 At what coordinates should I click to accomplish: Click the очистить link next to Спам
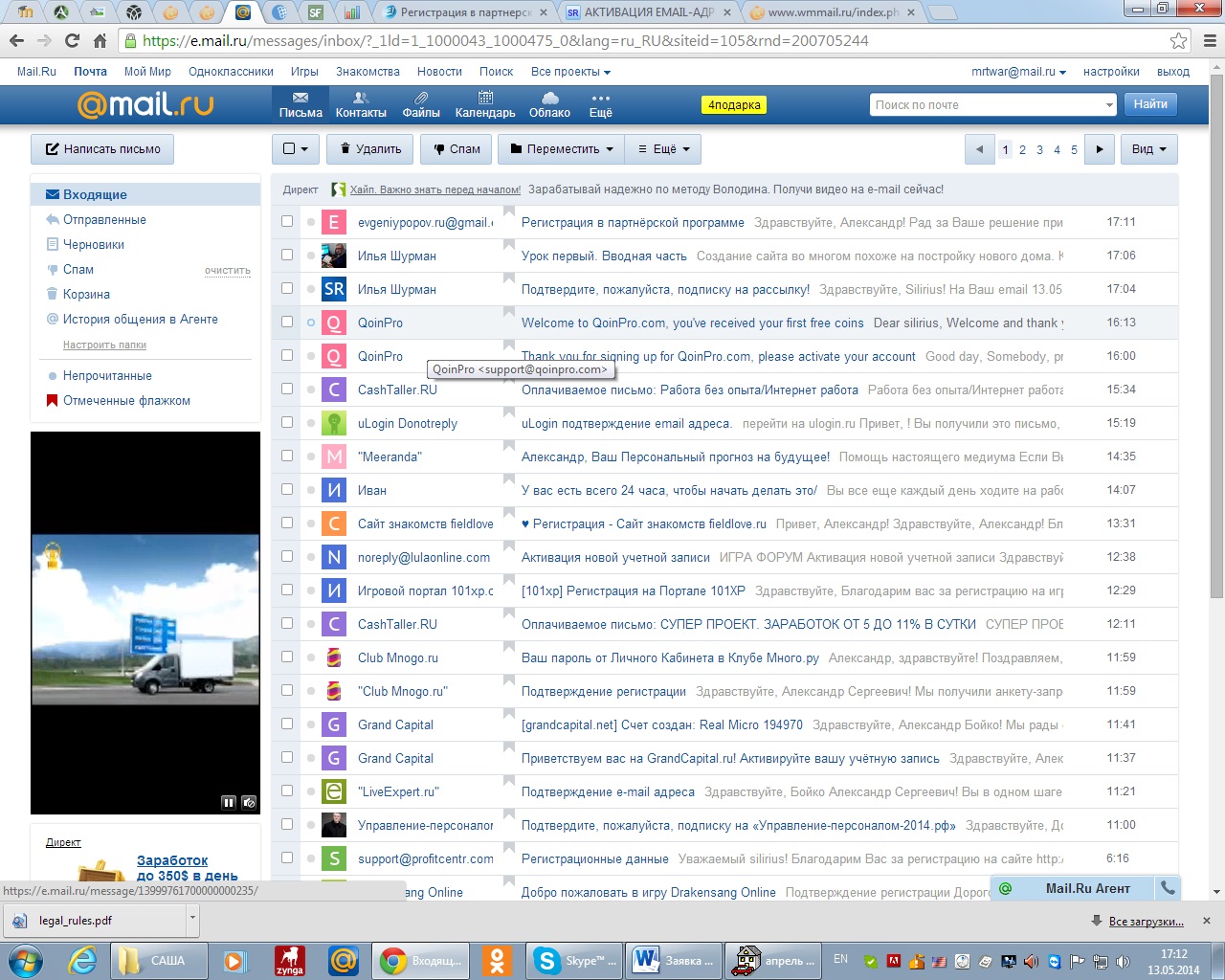click(228, 271)
